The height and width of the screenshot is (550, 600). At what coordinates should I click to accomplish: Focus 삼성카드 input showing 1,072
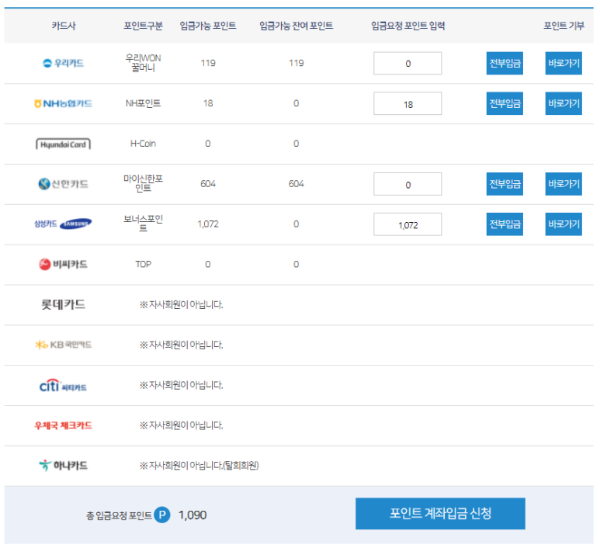pos(408,224)
